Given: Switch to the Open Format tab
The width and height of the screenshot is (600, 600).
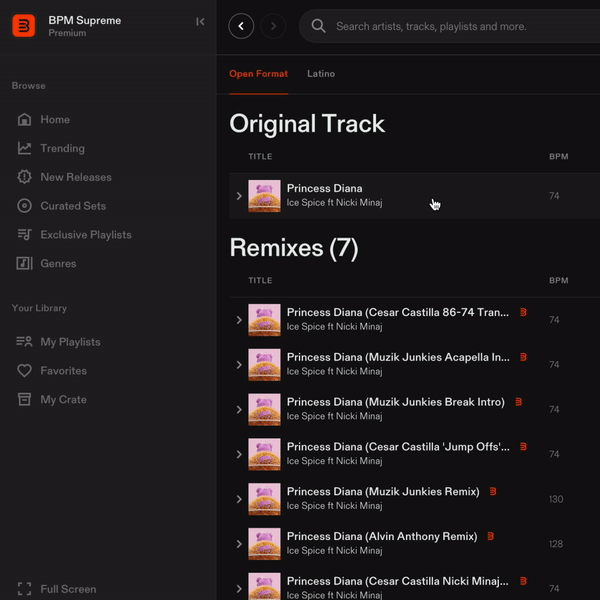Looking at the screenshot, I should (x=258, y=74).
